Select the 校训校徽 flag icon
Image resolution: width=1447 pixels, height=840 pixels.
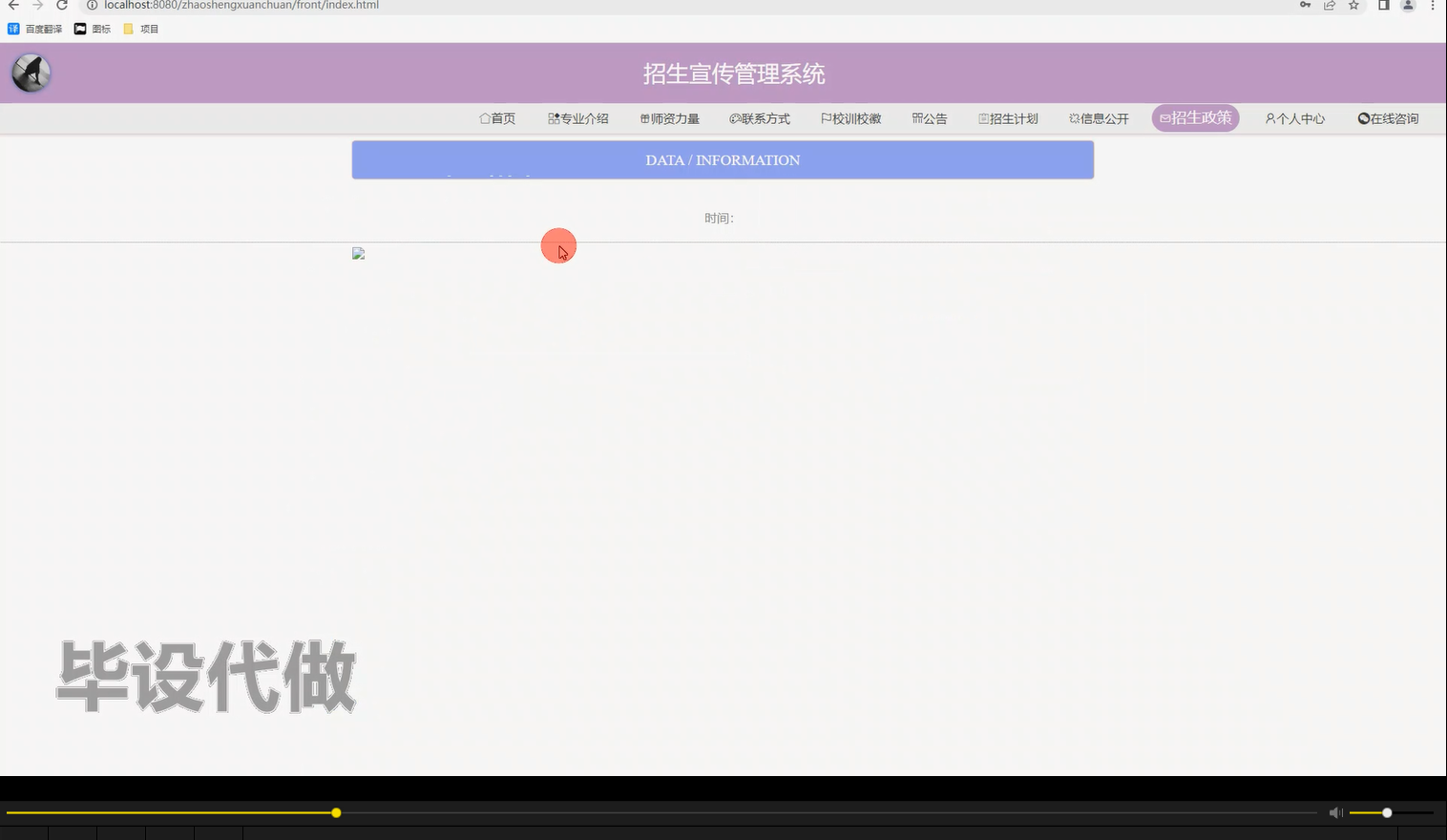(825, 118)
